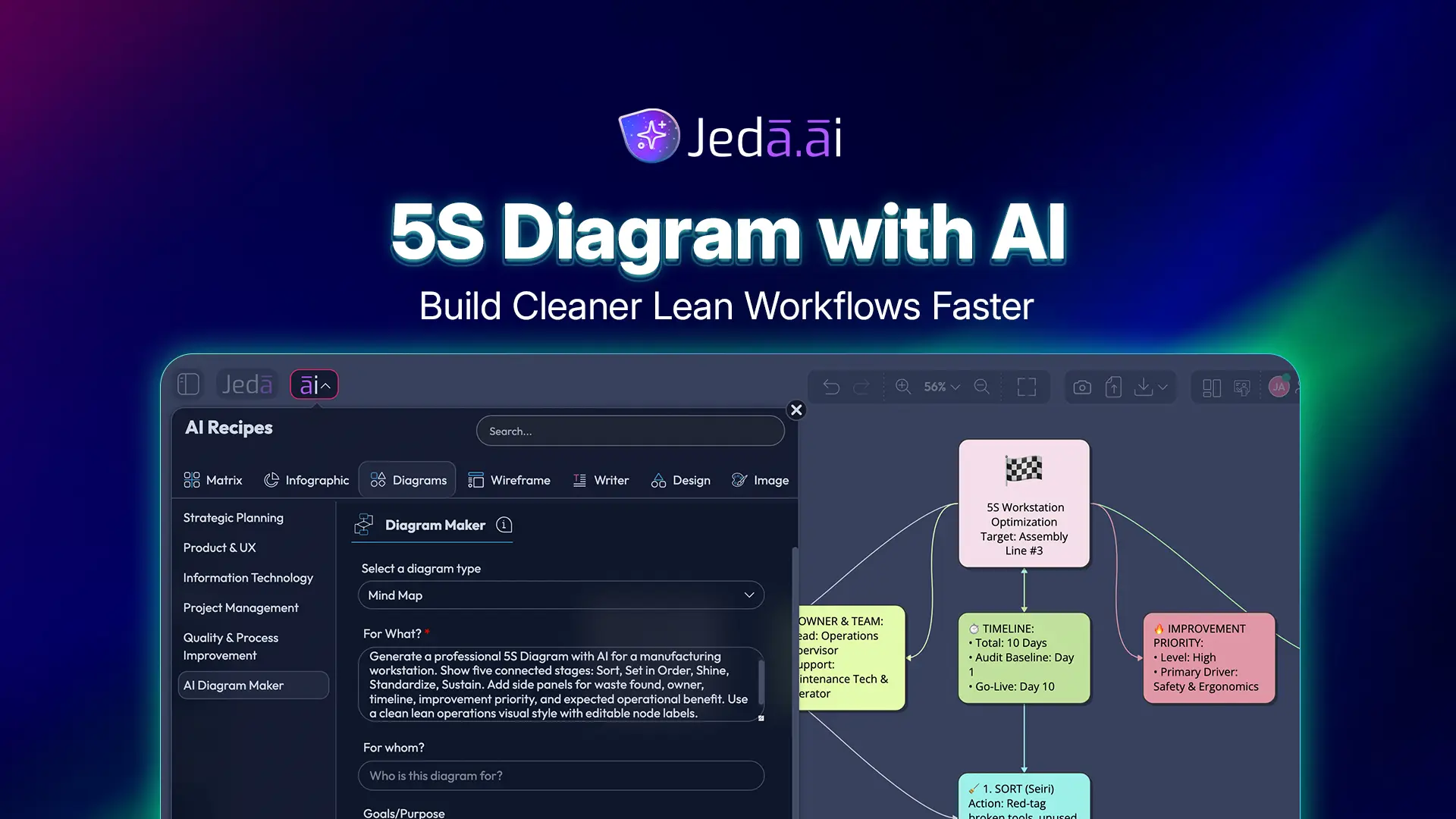Click the AI Recipes search field
The height and width of the screenshot is (819, 1456).
point(630,431)
